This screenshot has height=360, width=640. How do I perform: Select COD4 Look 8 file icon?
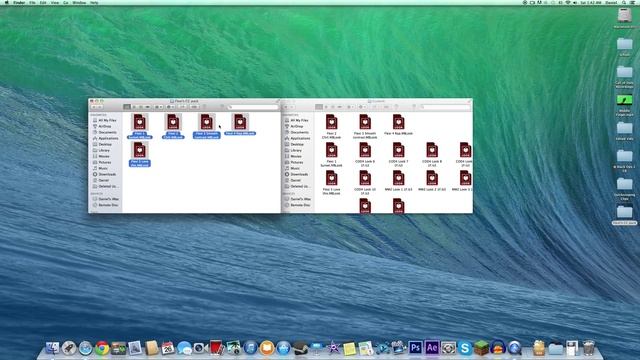(x=432, y=150)
